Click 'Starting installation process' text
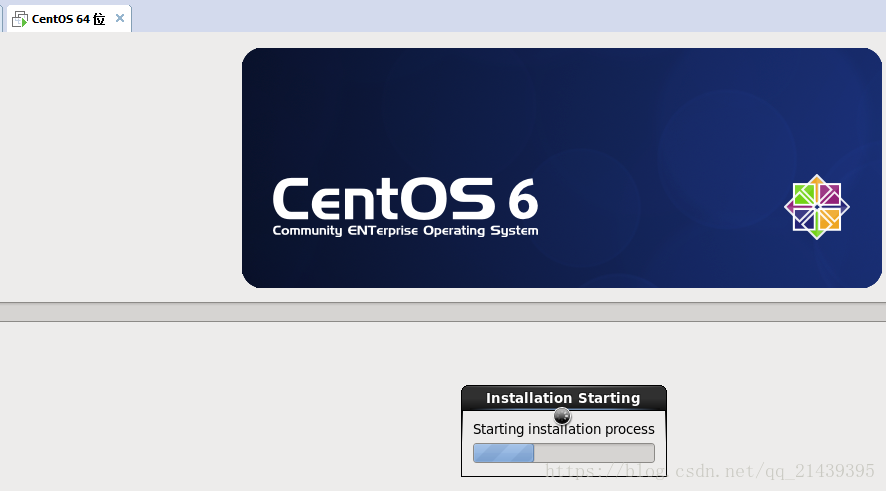 [563, 429]
